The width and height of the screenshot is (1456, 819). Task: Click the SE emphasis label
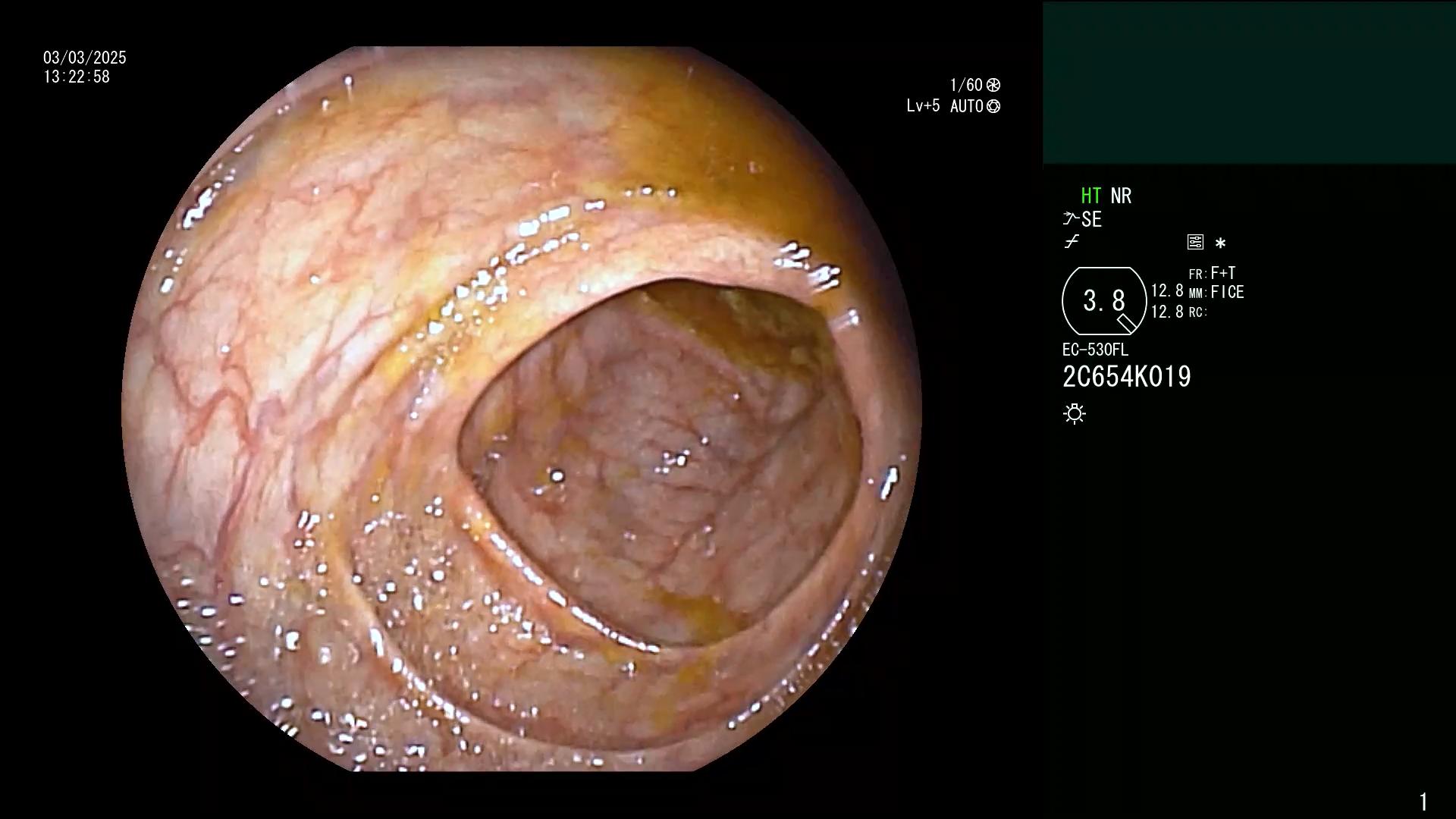click(1091, 219)
